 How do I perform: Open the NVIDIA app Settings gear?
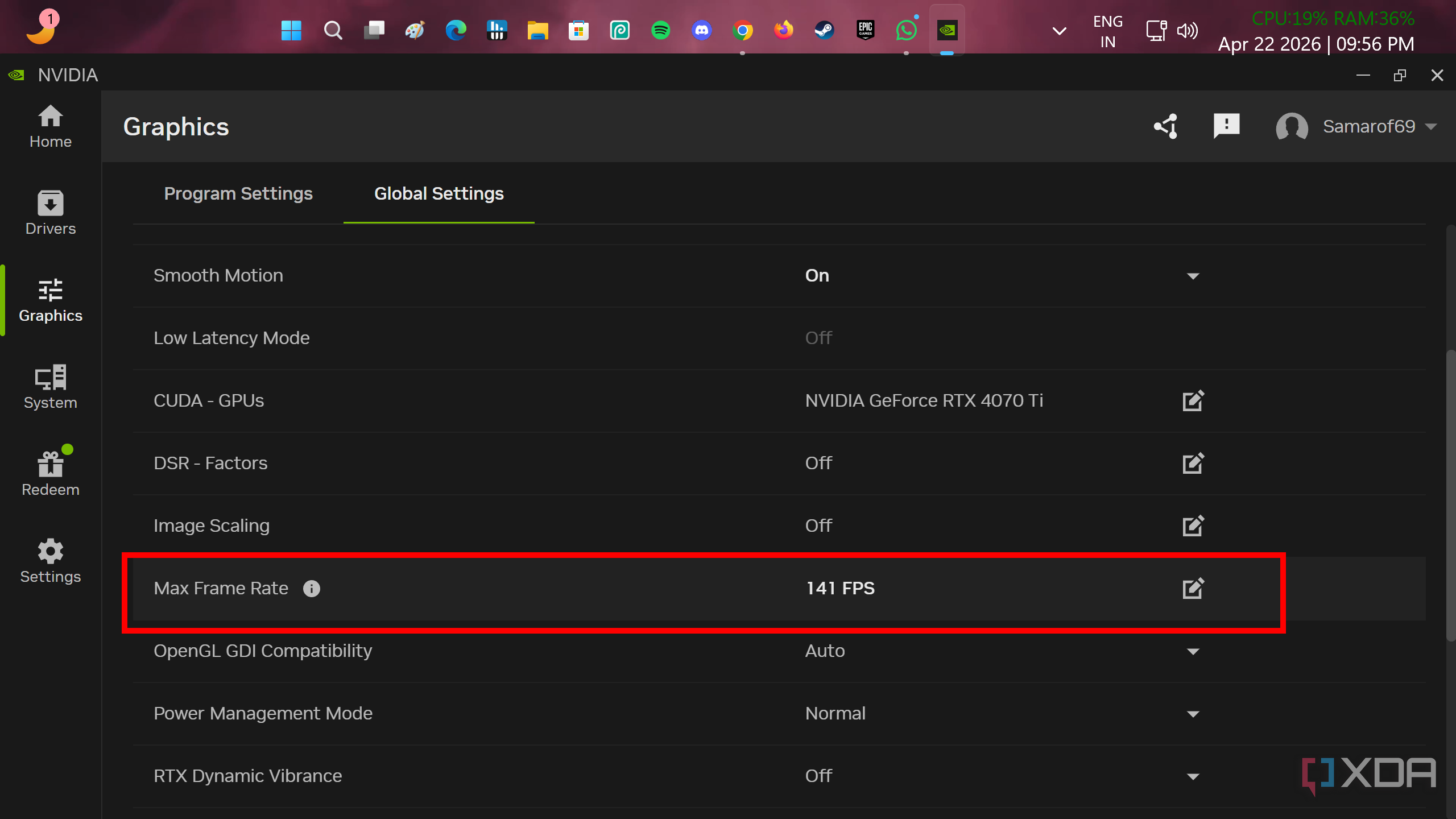51,561
